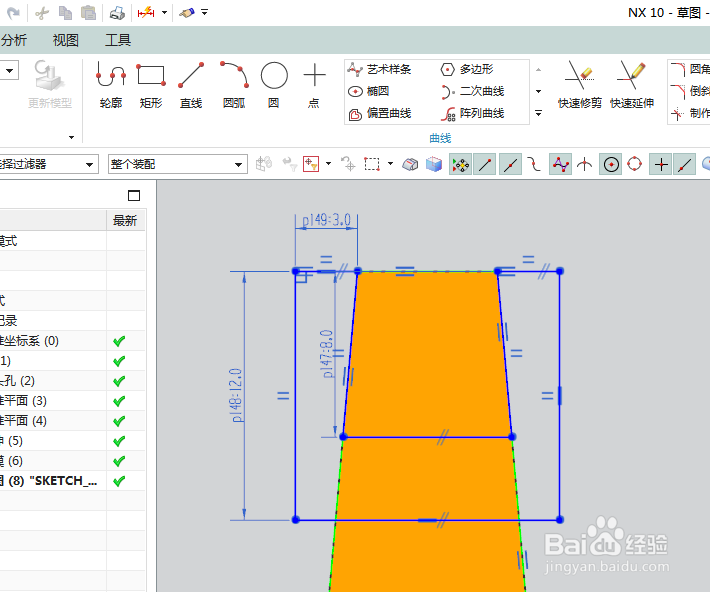Screen dimensions: 710x592
Task: Click the rapid dimension lightning icon
Action: tap(146, 13)
